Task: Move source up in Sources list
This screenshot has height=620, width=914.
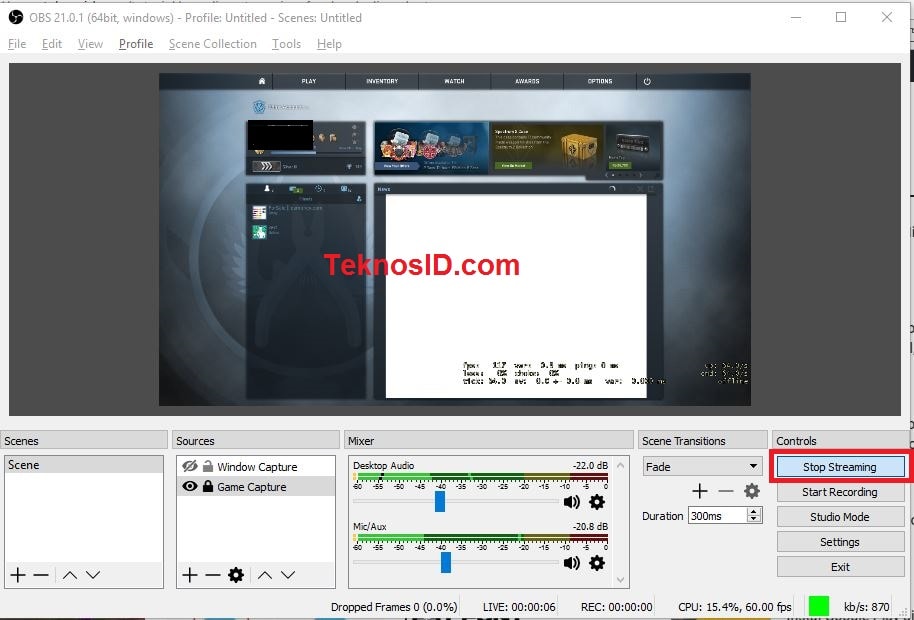Action: 265,575
